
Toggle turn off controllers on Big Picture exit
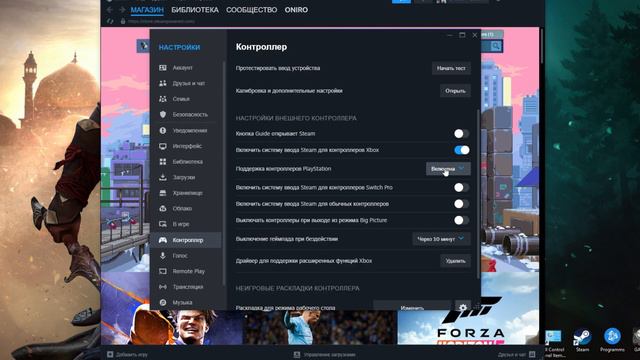point(462,220)
